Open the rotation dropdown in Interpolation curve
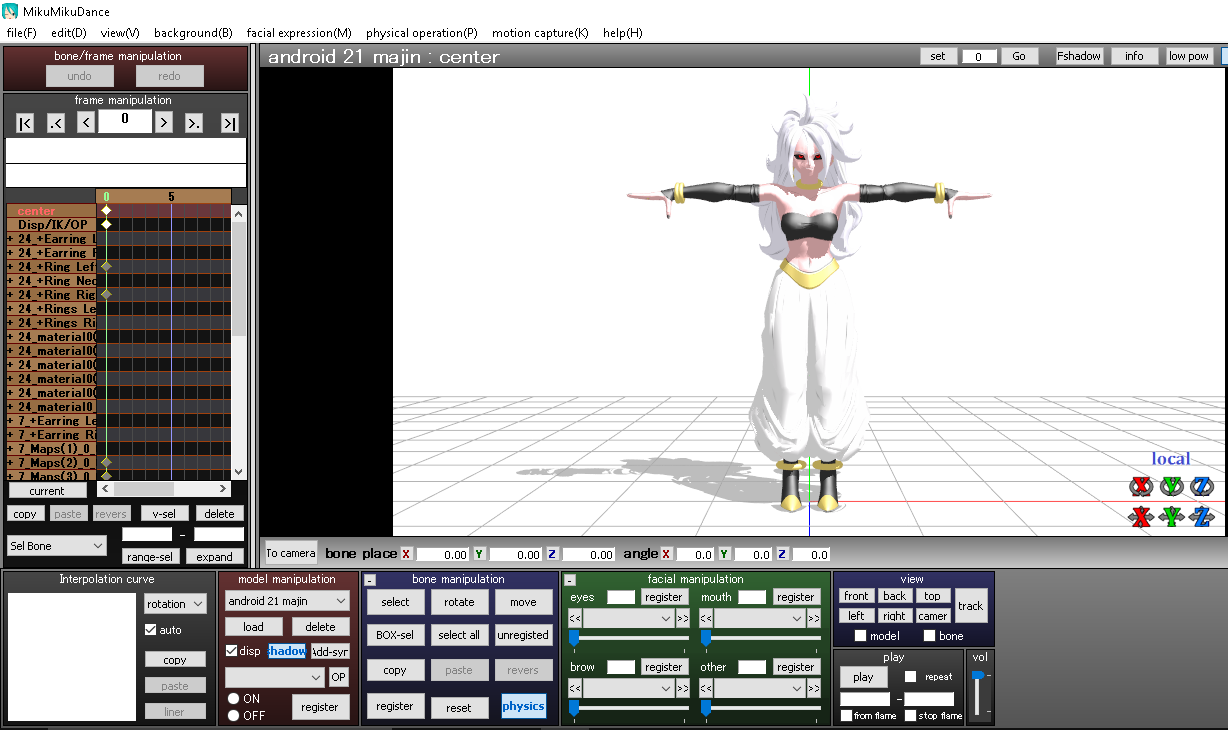The height and width of the screenshot is (730, 1228). 174,603
